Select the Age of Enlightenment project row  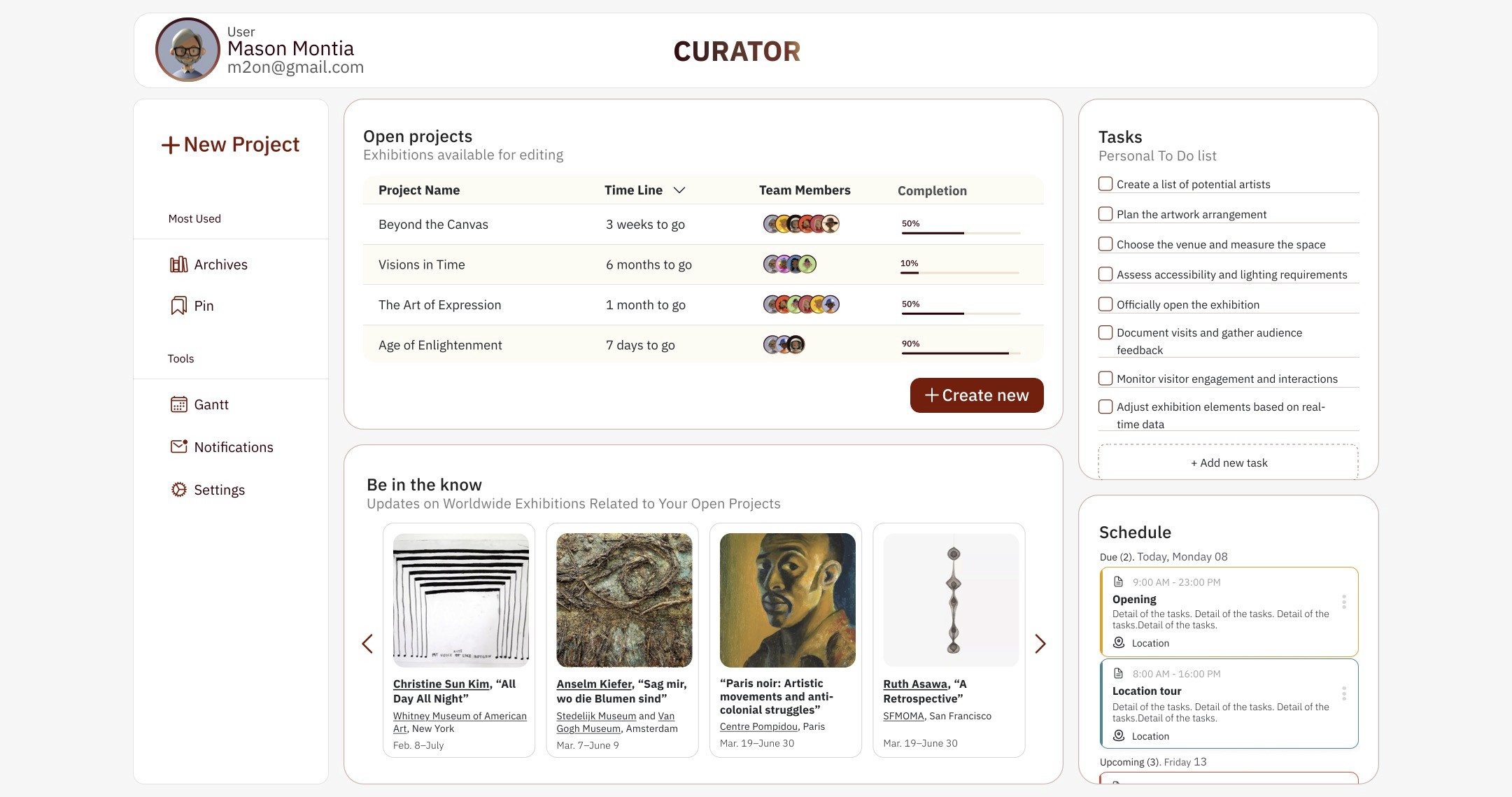[x=440, y=345]
